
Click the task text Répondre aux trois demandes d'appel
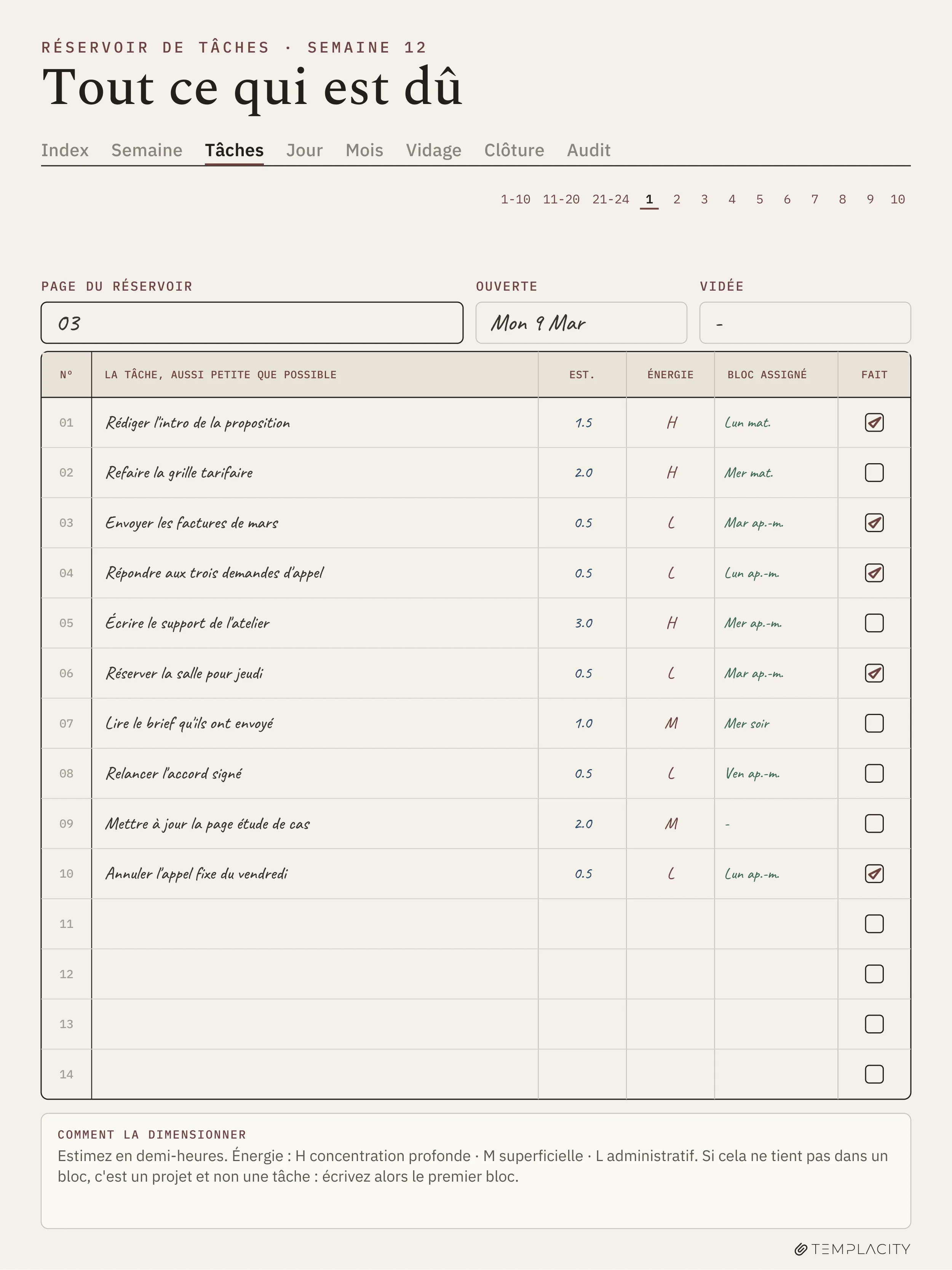215,573
